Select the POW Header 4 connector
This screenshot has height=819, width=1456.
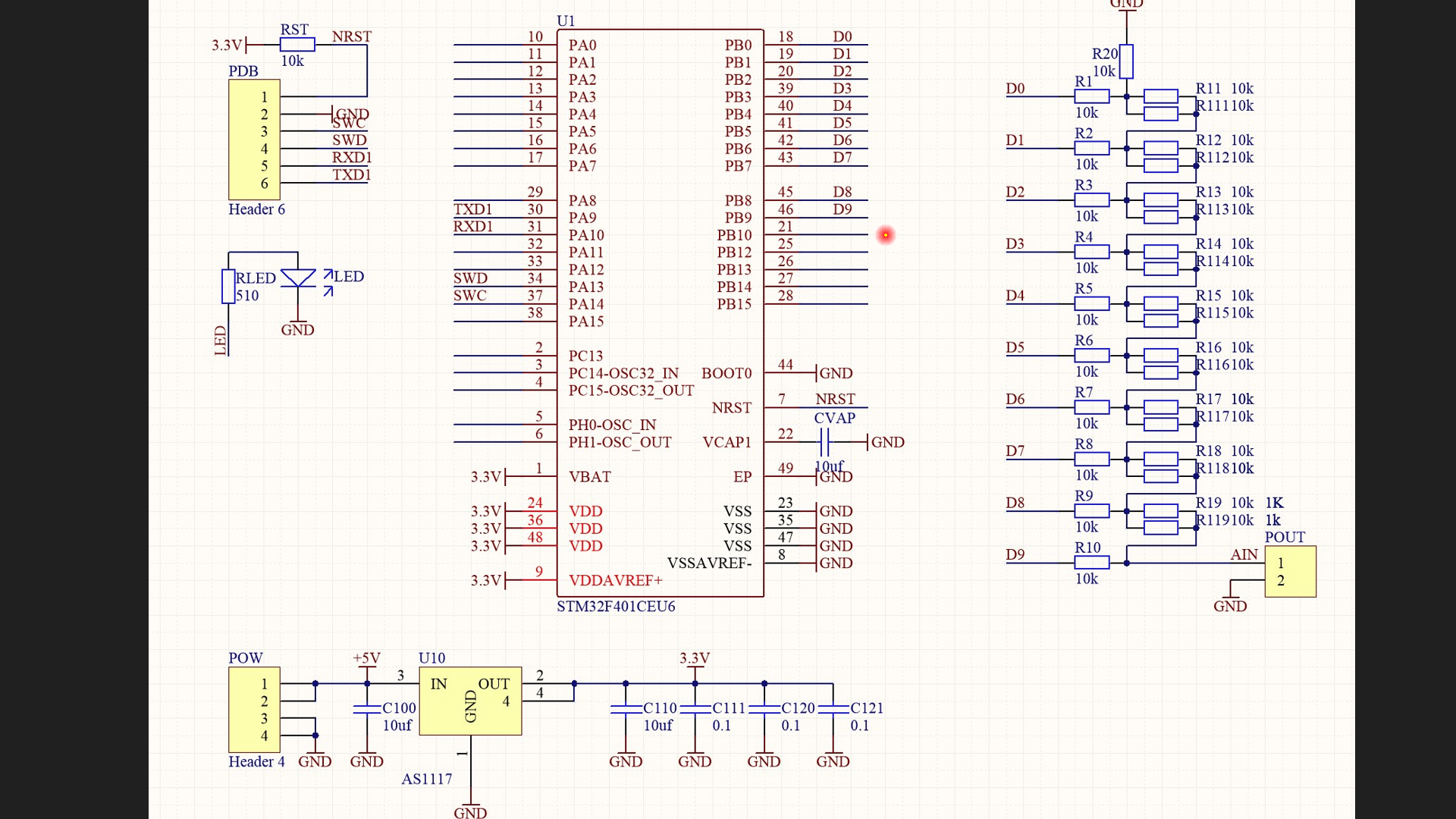[255, 709]
